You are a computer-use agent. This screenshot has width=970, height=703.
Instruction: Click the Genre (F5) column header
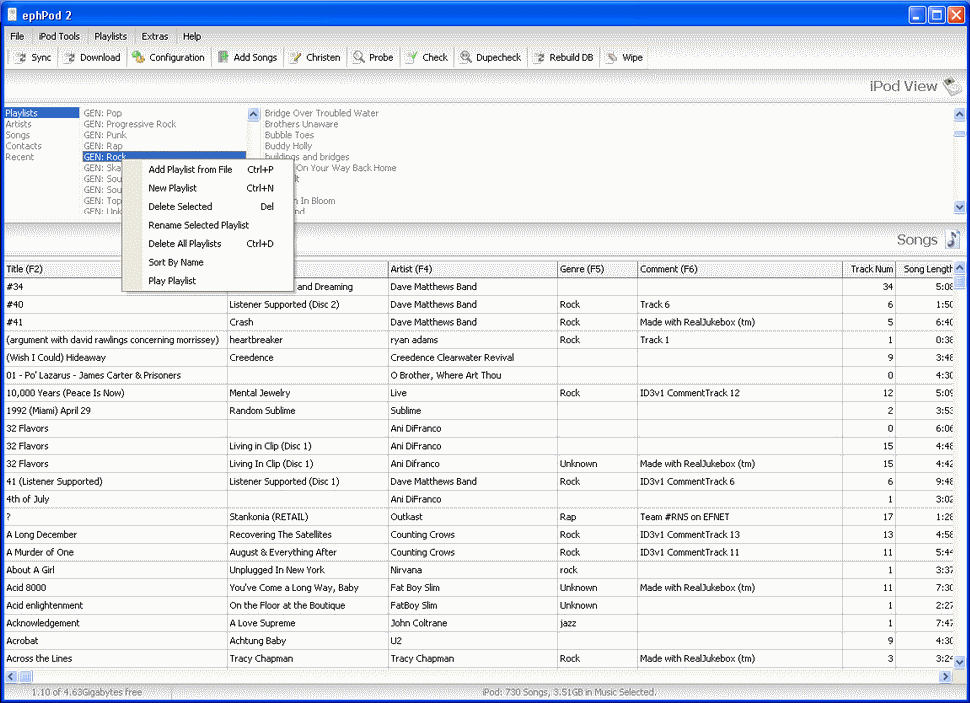tap(597, 269)
